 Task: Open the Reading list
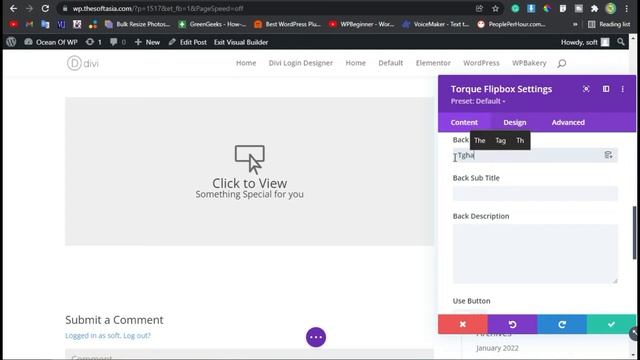click(x=609, y=24)
